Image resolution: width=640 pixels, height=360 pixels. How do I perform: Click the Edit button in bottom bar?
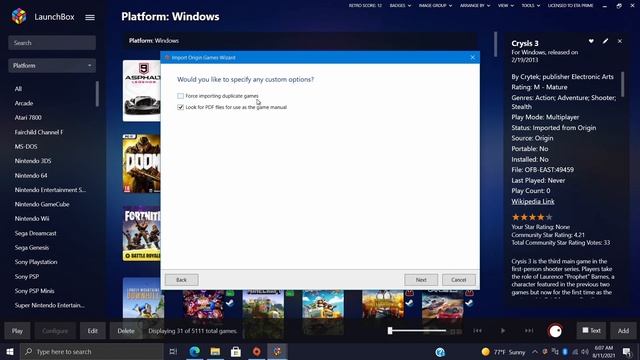[x=93, y=331]
